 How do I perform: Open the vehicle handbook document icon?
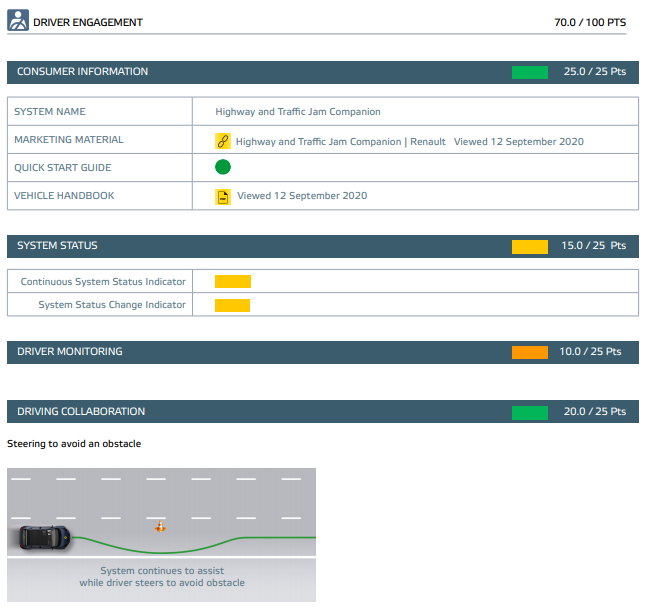223,197
